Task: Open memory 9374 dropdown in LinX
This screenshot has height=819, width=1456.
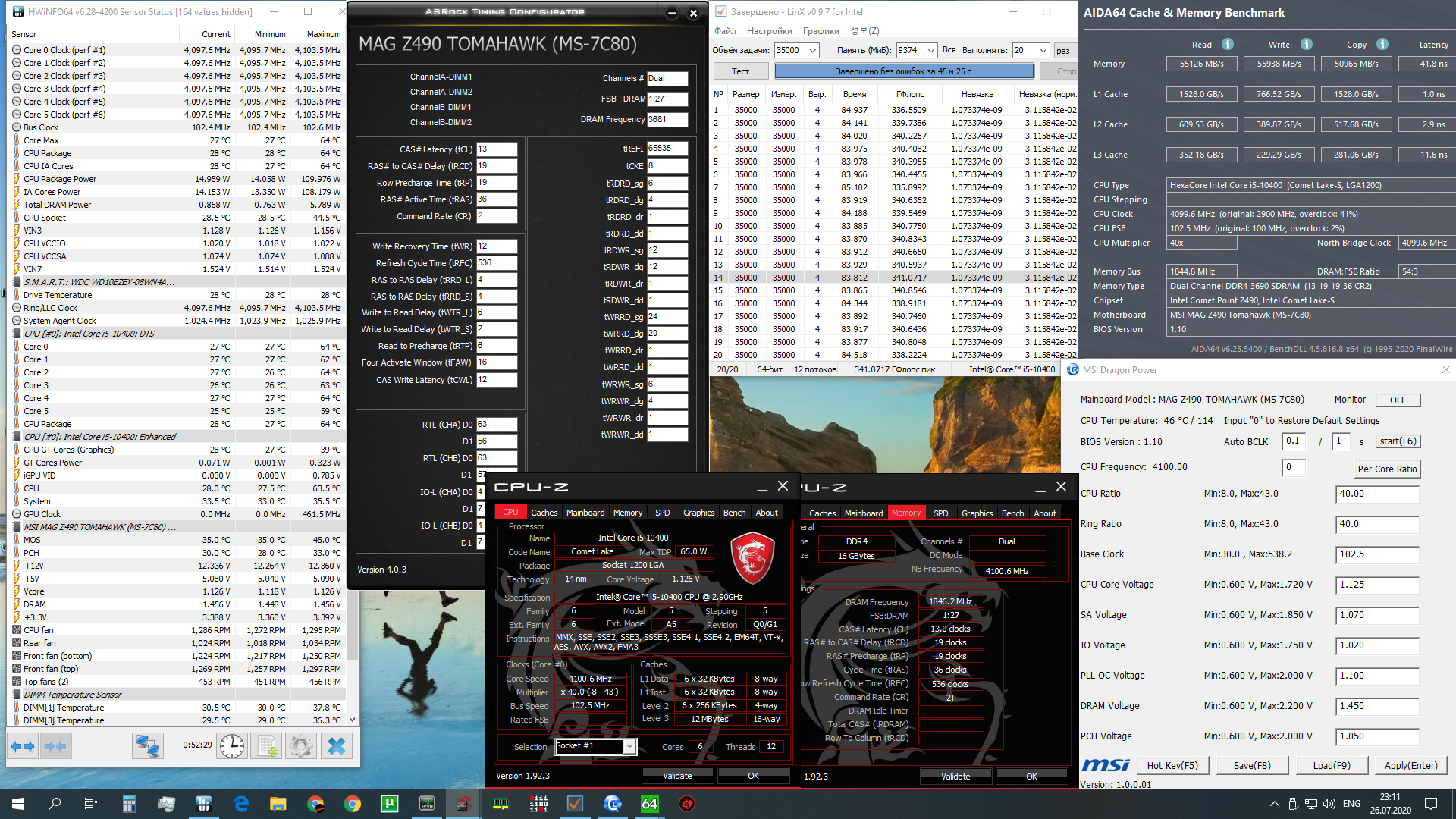Action: [x=931, y=51]
